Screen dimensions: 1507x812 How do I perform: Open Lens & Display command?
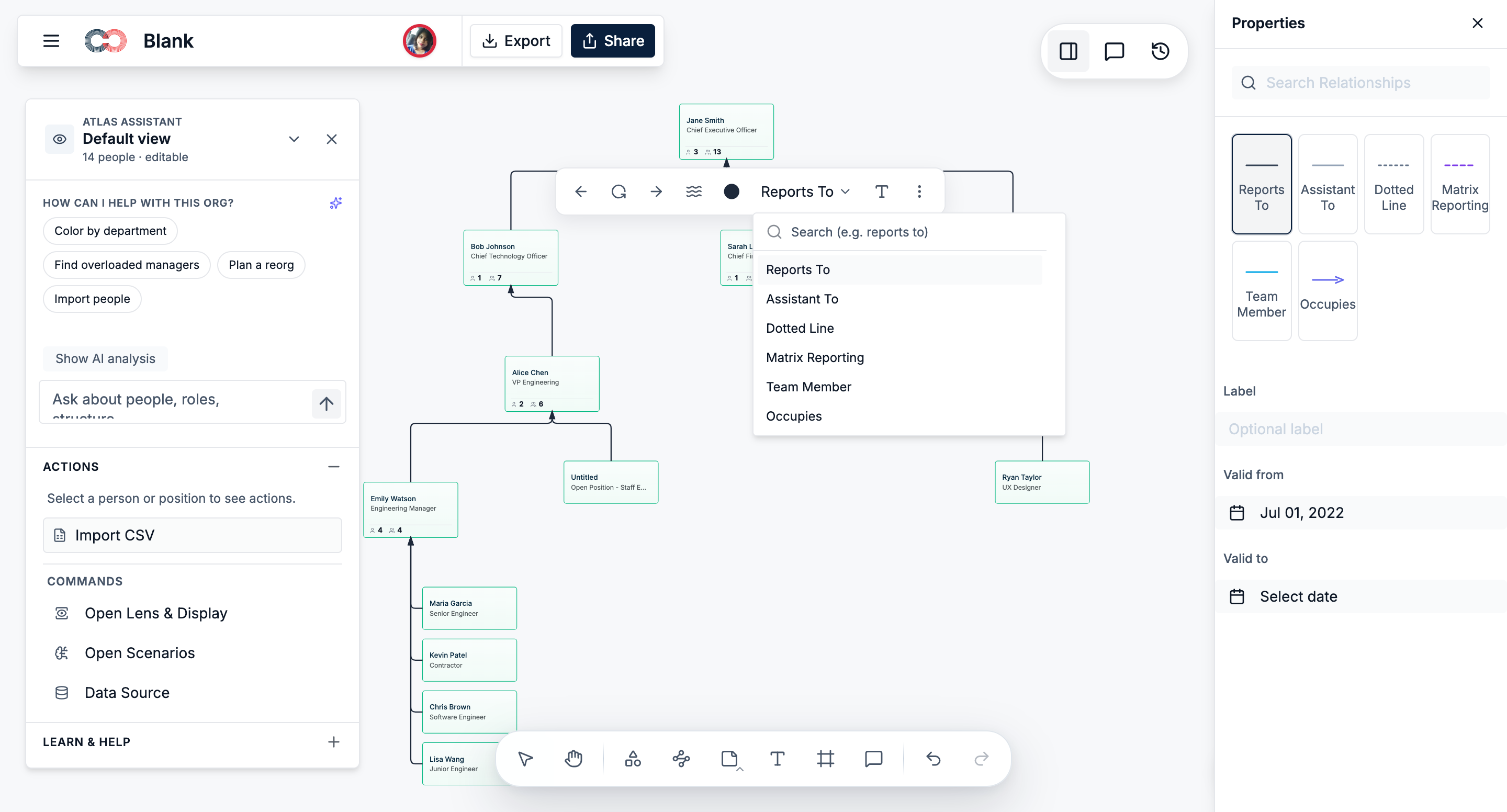155,613
